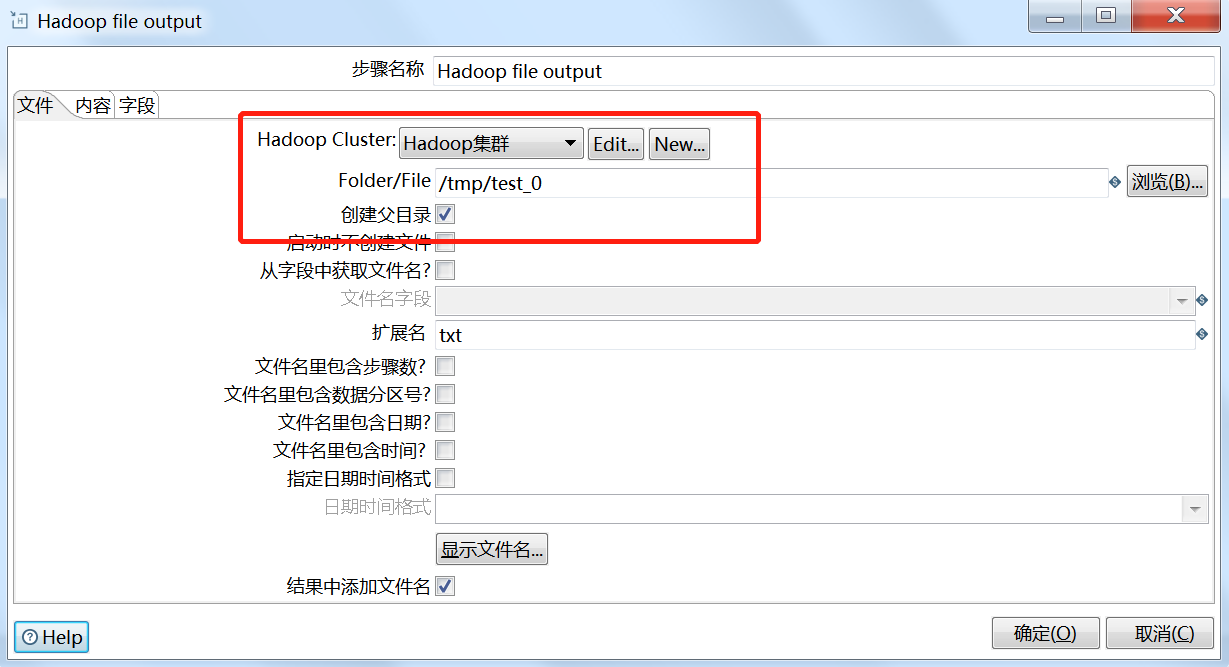1229x667 pixels.
Task: Click the New... cluster button
Action: coord(680,144)
